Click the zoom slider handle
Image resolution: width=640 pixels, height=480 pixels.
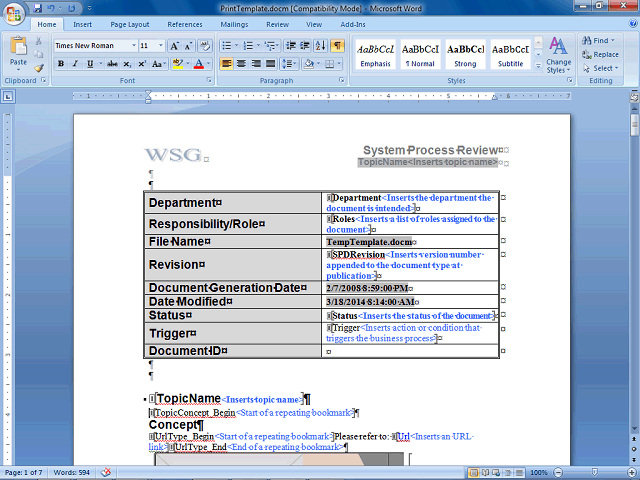595,473
